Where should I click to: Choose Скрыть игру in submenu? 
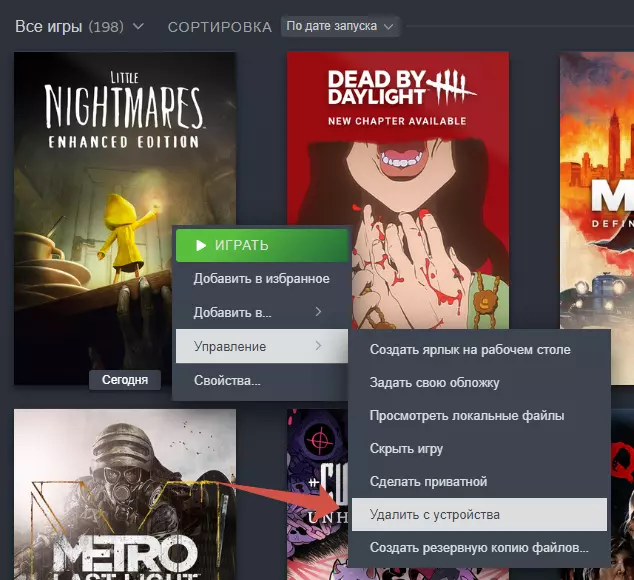point(479,449)
